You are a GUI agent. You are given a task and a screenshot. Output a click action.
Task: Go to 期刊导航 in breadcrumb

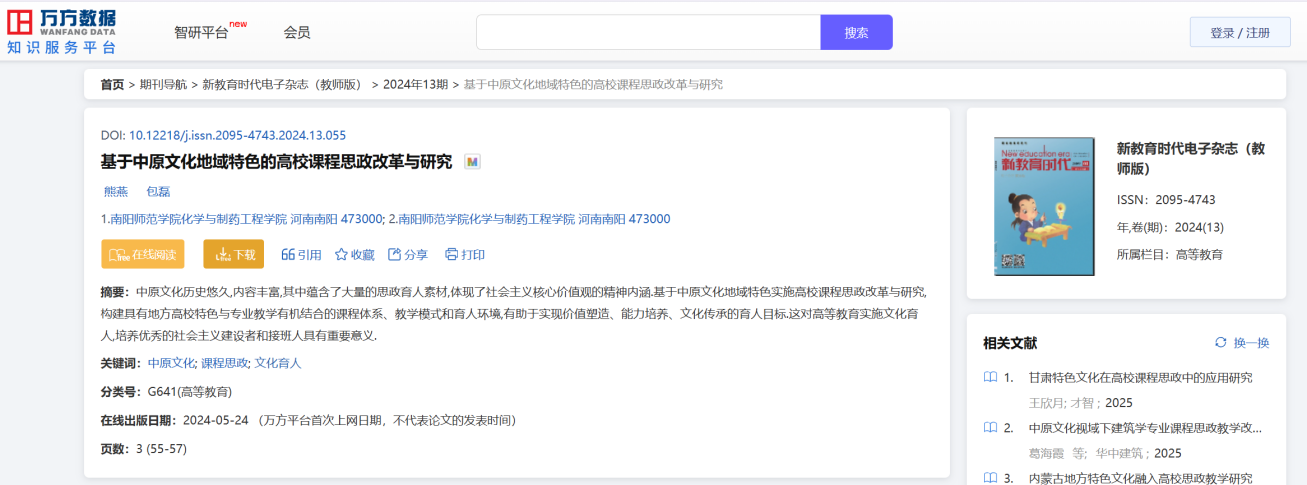163,84
